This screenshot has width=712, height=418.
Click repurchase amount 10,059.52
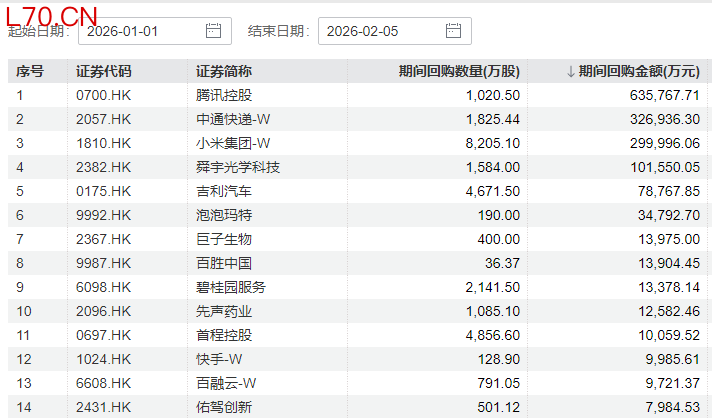[x=669, y=335]
